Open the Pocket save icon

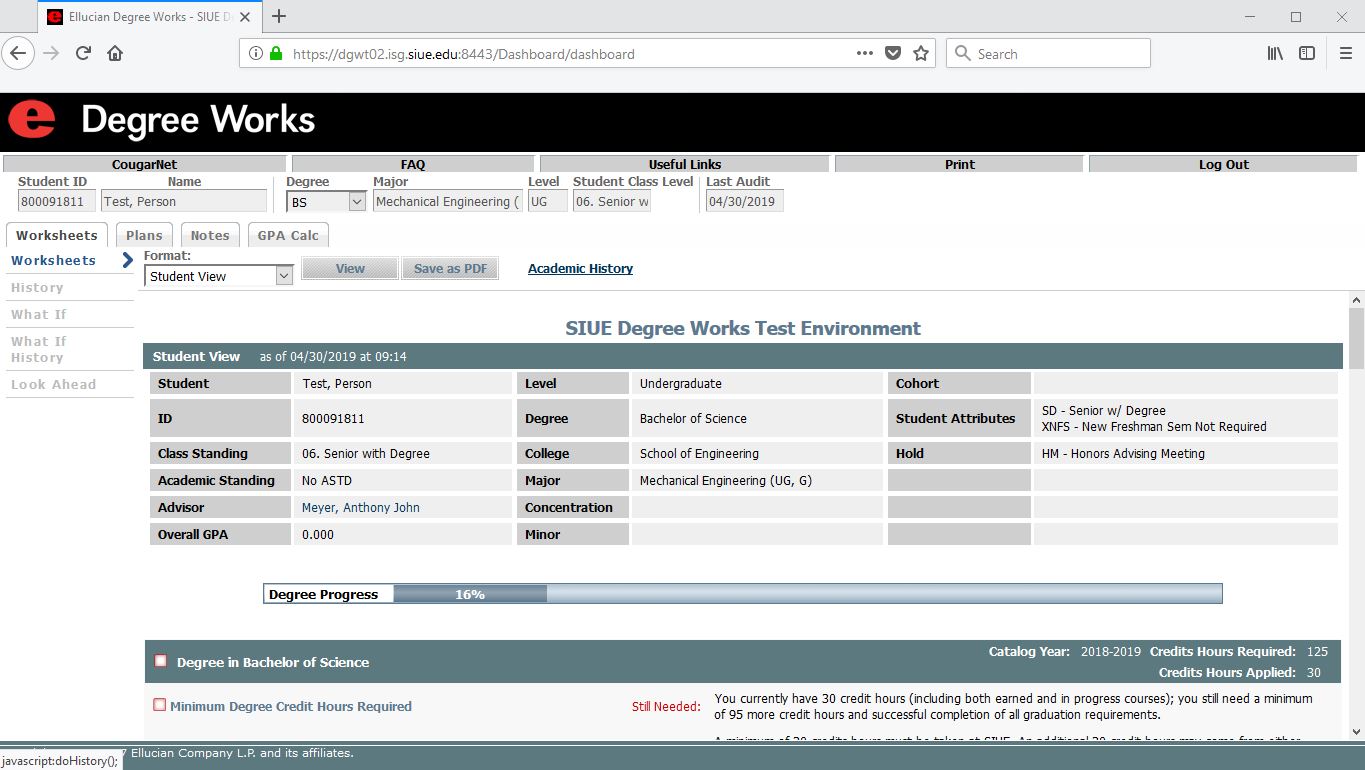point(894,54)
